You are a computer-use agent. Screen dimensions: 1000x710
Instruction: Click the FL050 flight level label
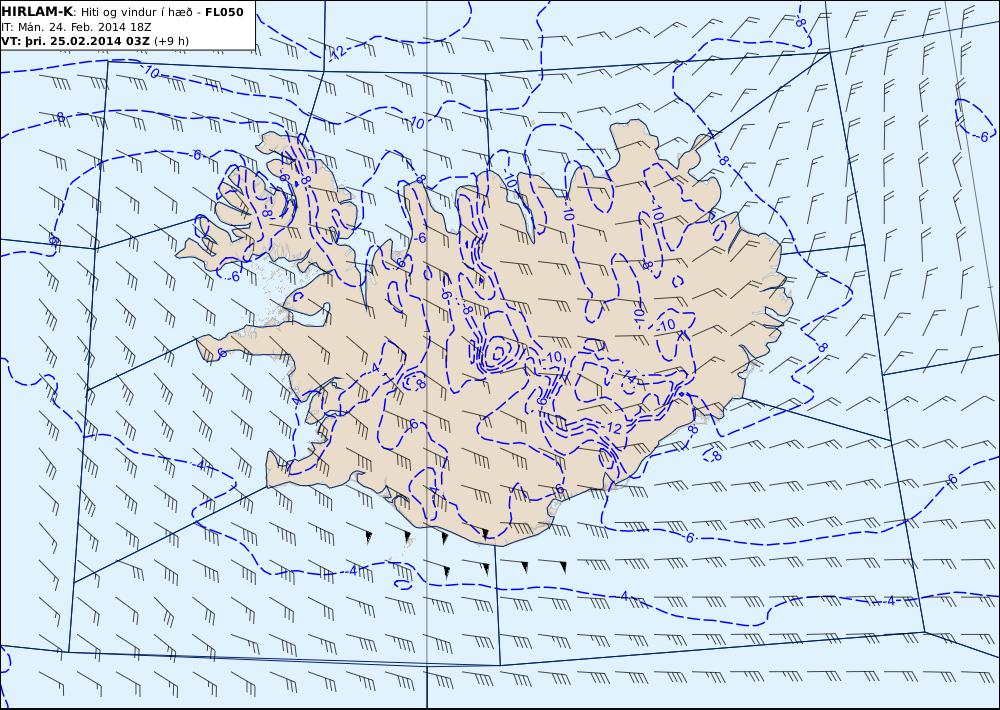(x=224, y=11)
